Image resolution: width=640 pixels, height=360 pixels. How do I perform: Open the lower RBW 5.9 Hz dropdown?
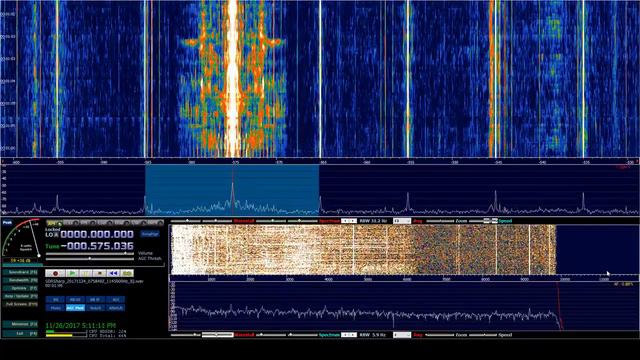pyautogui.click(x=402, y=335)
